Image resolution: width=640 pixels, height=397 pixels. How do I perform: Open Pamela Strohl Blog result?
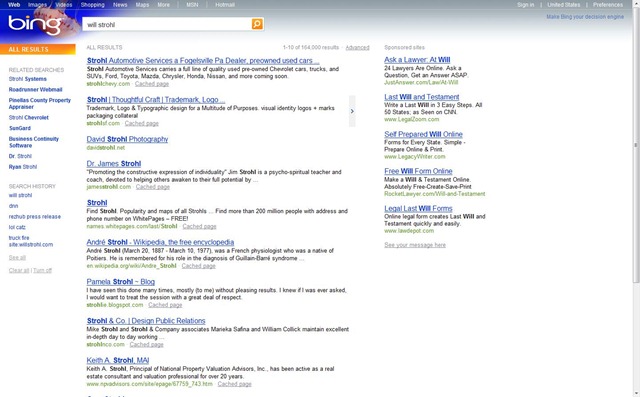(x=120, y=282)
